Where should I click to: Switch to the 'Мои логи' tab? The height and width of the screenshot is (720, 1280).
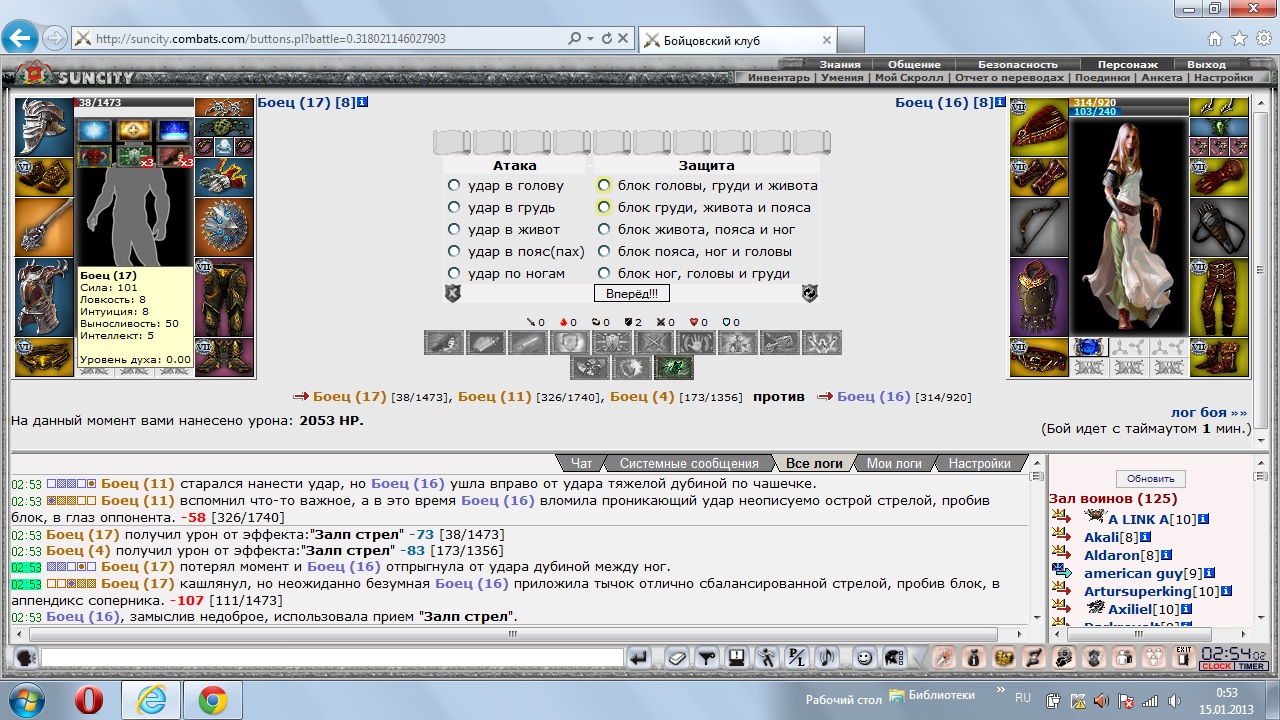894,463
